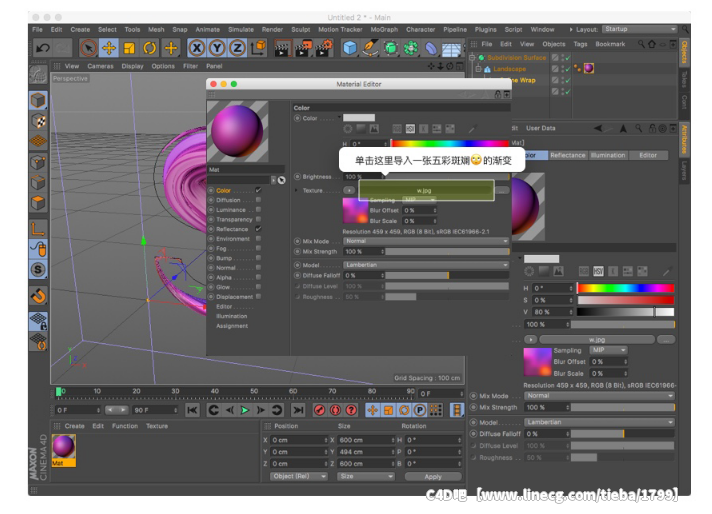712x514 pixels.
Task: Select the Move tool in top toolbar
Action: point(108,48)
